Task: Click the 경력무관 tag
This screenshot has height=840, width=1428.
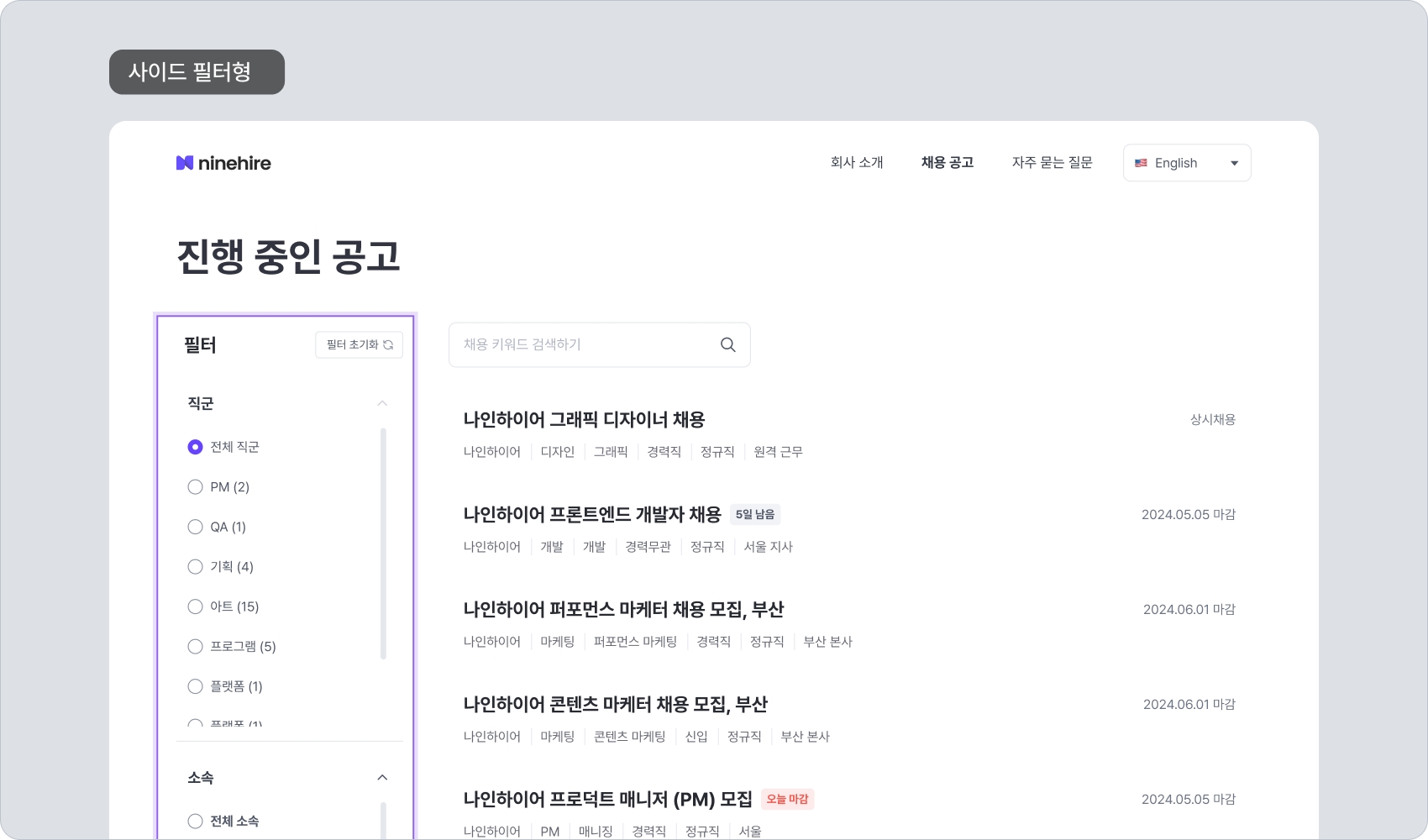Action: pyautogui.click(x=648, y=547)
